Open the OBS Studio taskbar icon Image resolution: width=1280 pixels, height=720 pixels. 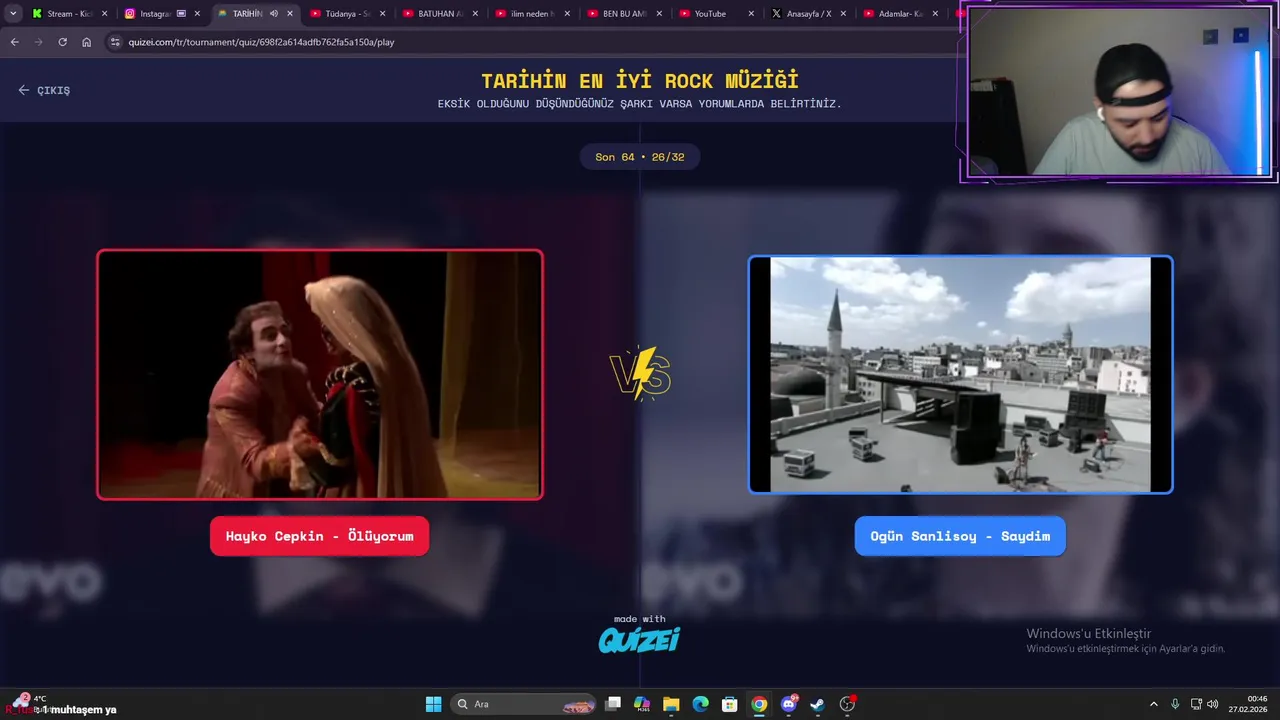pos(847,704)
